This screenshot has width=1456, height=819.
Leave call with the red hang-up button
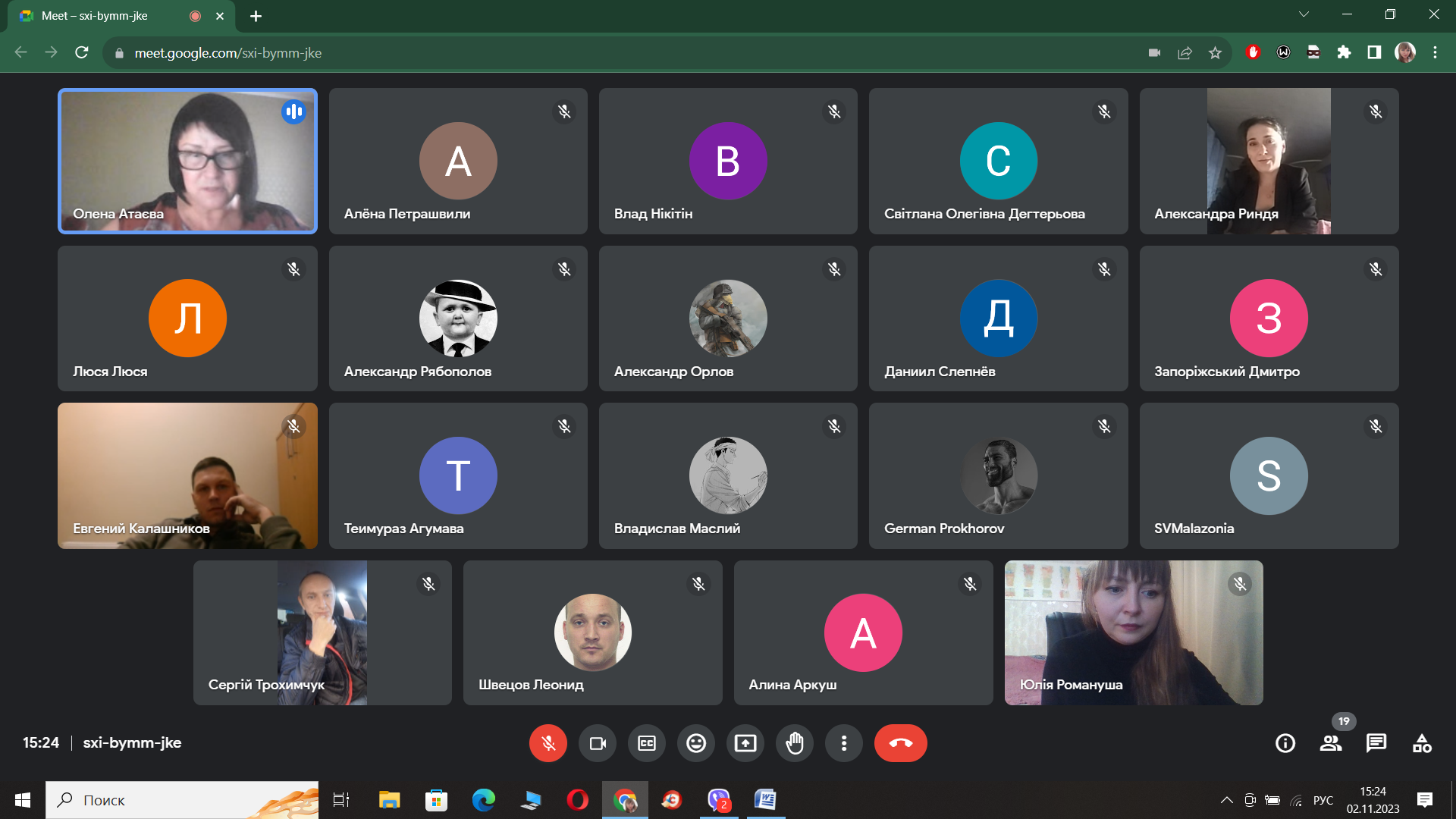click(x=901, y=743)
